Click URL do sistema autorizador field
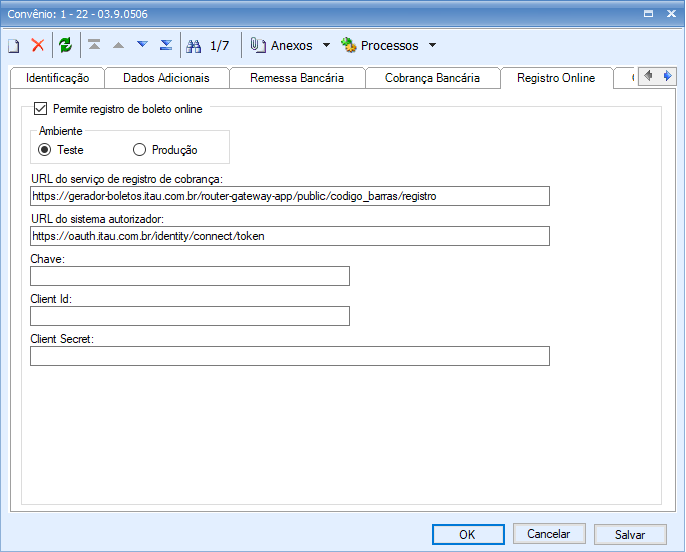Image resolution: width=686 pixels, height=552 pixels. point(290,236)
